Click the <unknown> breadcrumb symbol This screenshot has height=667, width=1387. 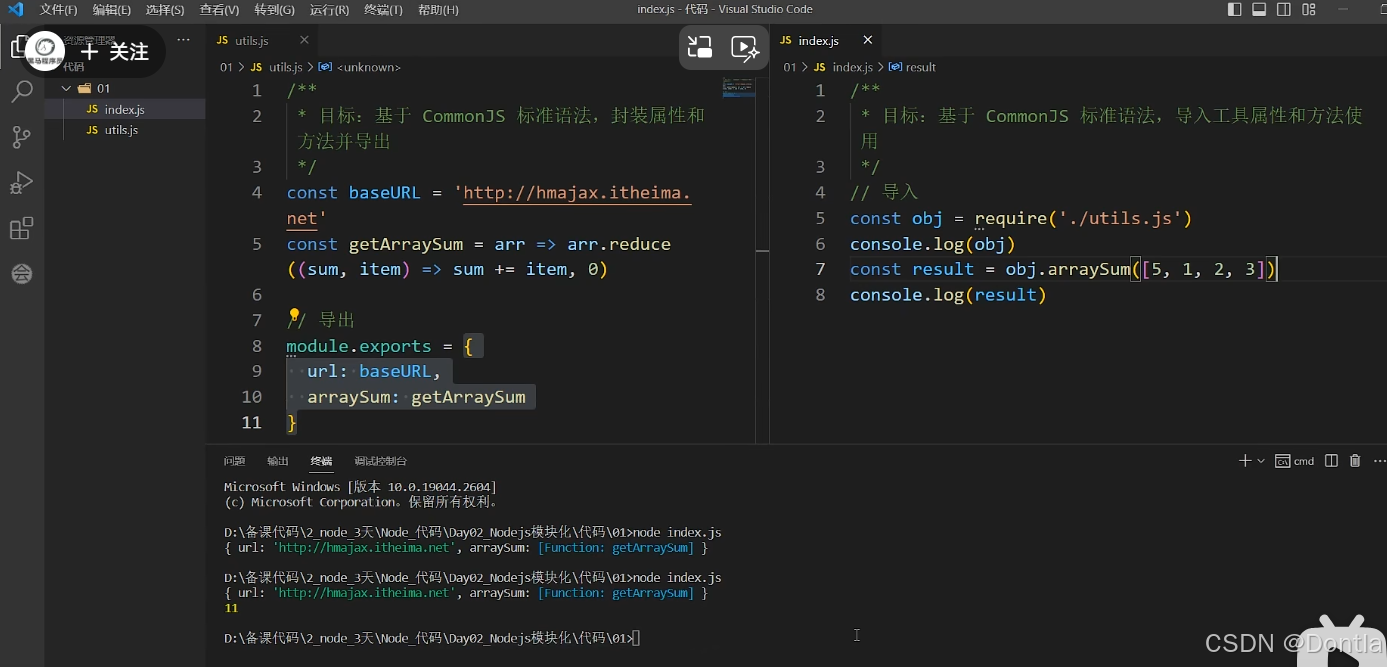368,67
